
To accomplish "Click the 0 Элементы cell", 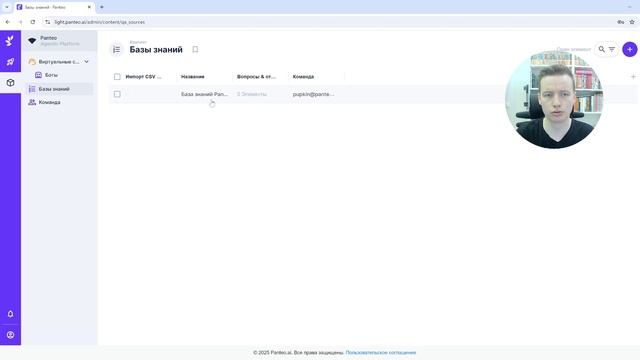I will (x=252, y=94).
